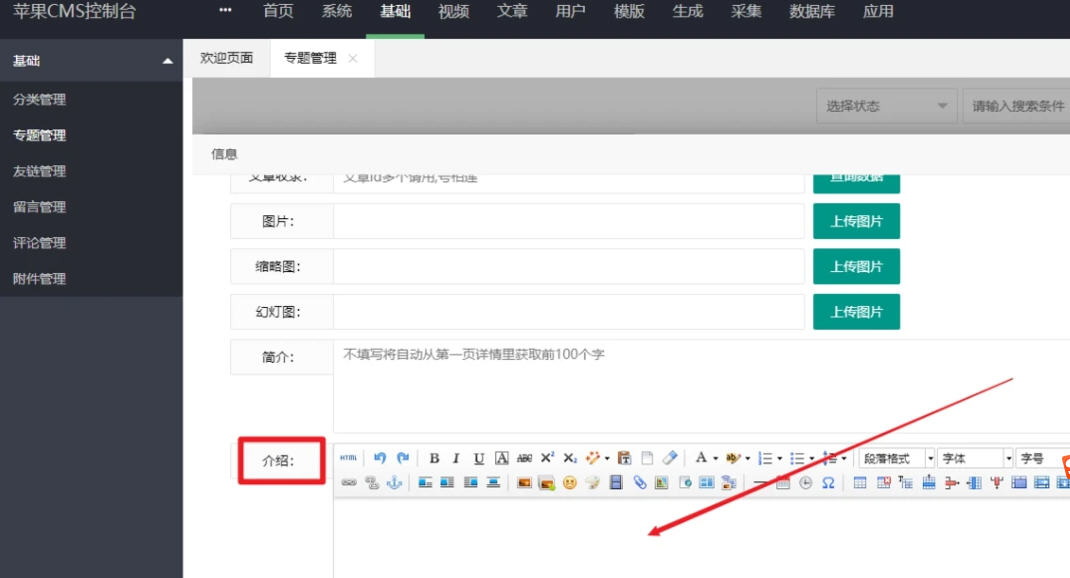The height and width of the screenshot is (578, 1070).
Task: Click the superscript X² icon
Action: [547, 458]
